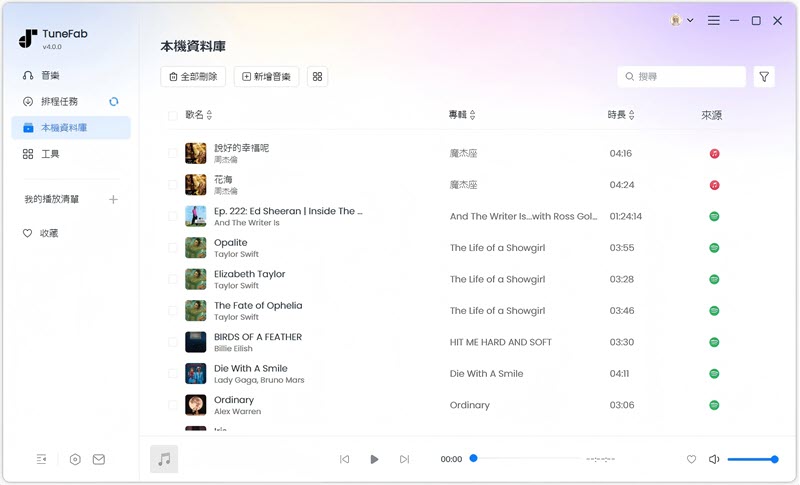Click album art of Die With A Smile
This screenshot has height=485, width=800.
[195, 373]
